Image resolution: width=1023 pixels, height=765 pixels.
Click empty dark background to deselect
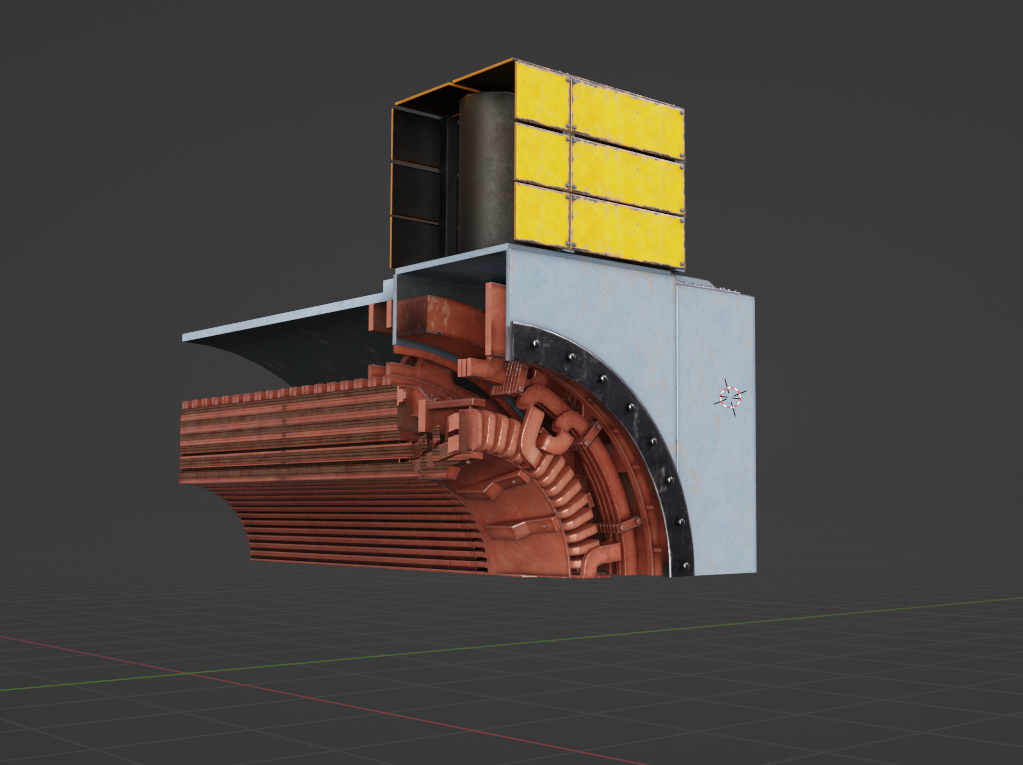150,150
